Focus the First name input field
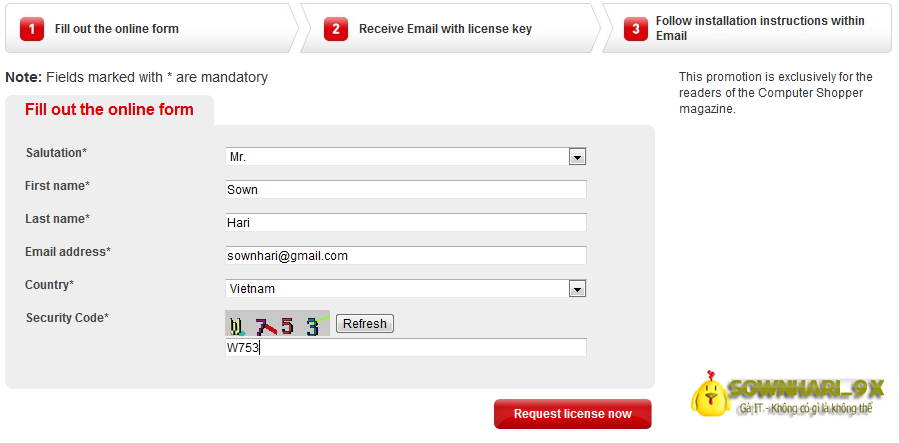This screenshot has height=443, width=899. (406, 190)
